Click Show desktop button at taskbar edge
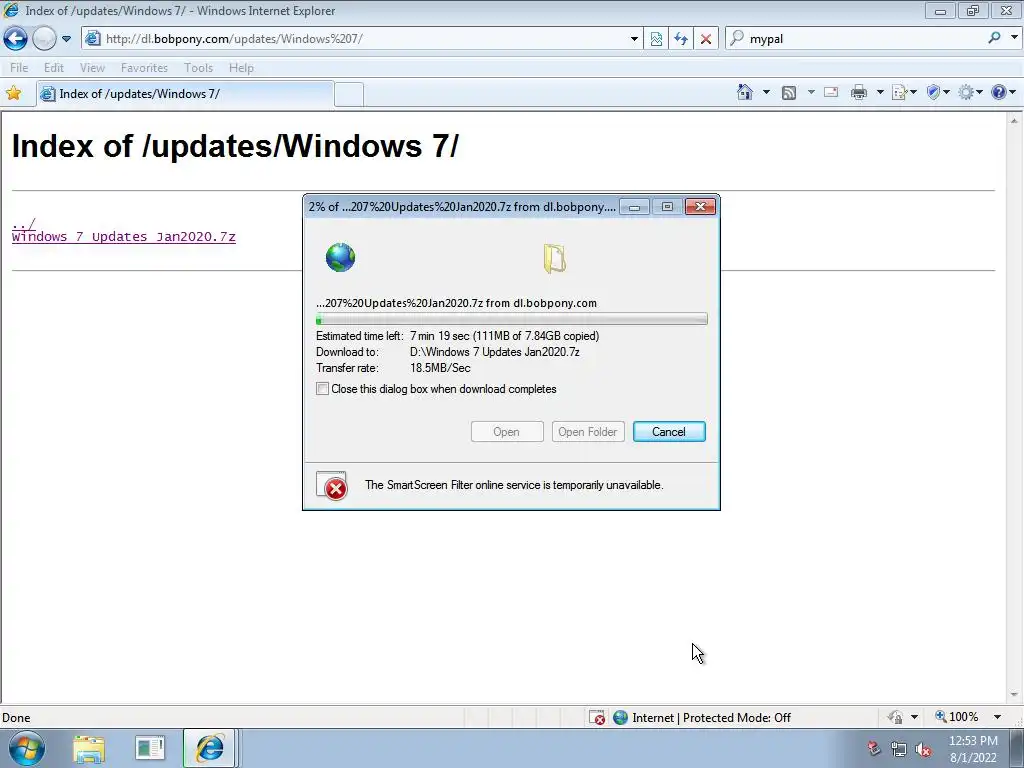This screenshot has width=1024, height=768. pyautogui.click(x=1016, y=748)
